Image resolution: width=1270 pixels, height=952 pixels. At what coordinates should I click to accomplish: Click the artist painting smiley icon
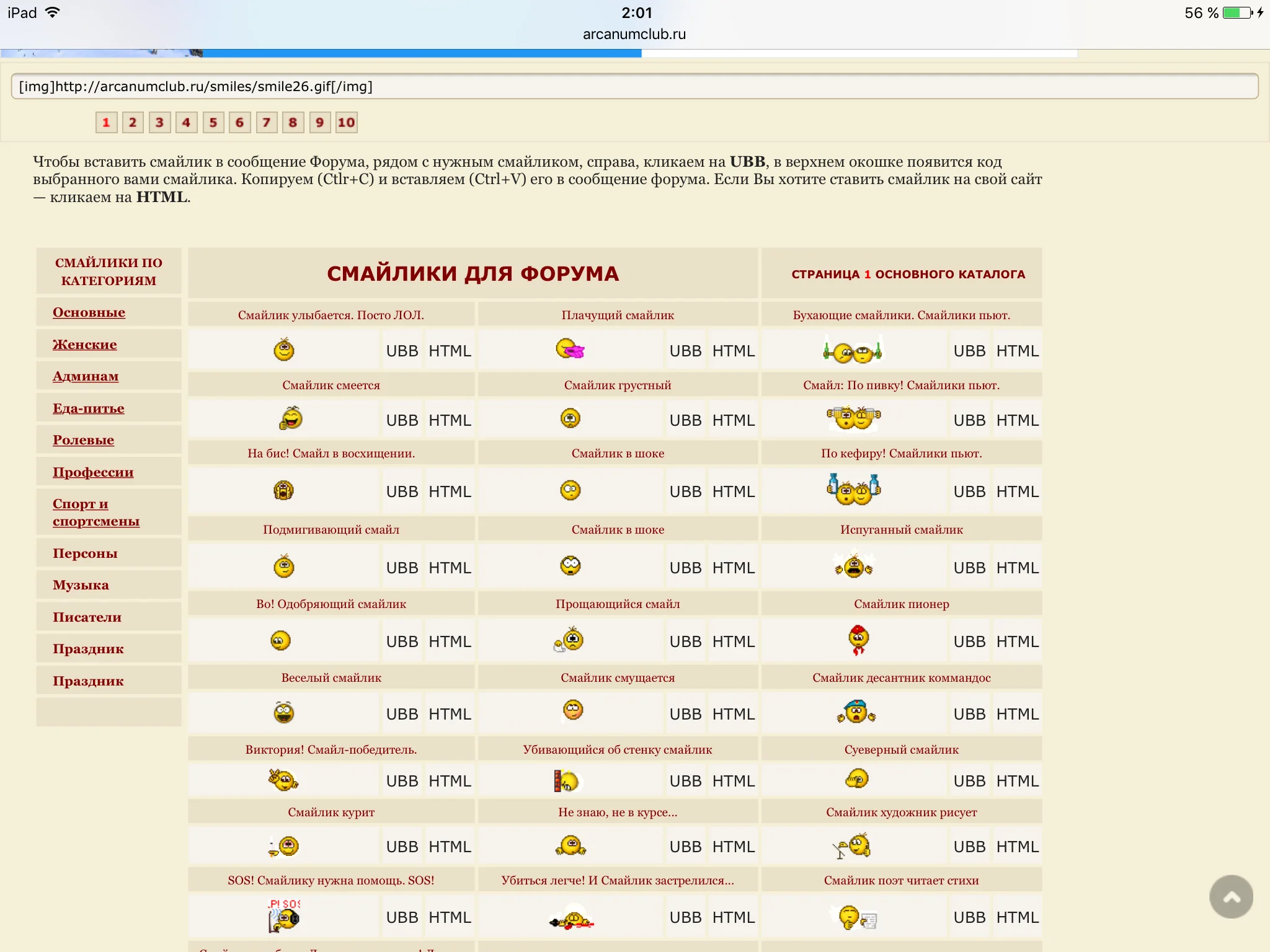[x=853, y=846]
